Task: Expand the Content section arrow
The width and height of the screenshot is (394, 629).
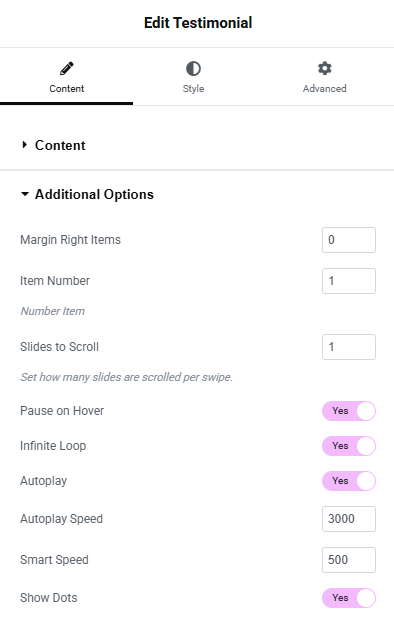Action: (x=24, y=145)
